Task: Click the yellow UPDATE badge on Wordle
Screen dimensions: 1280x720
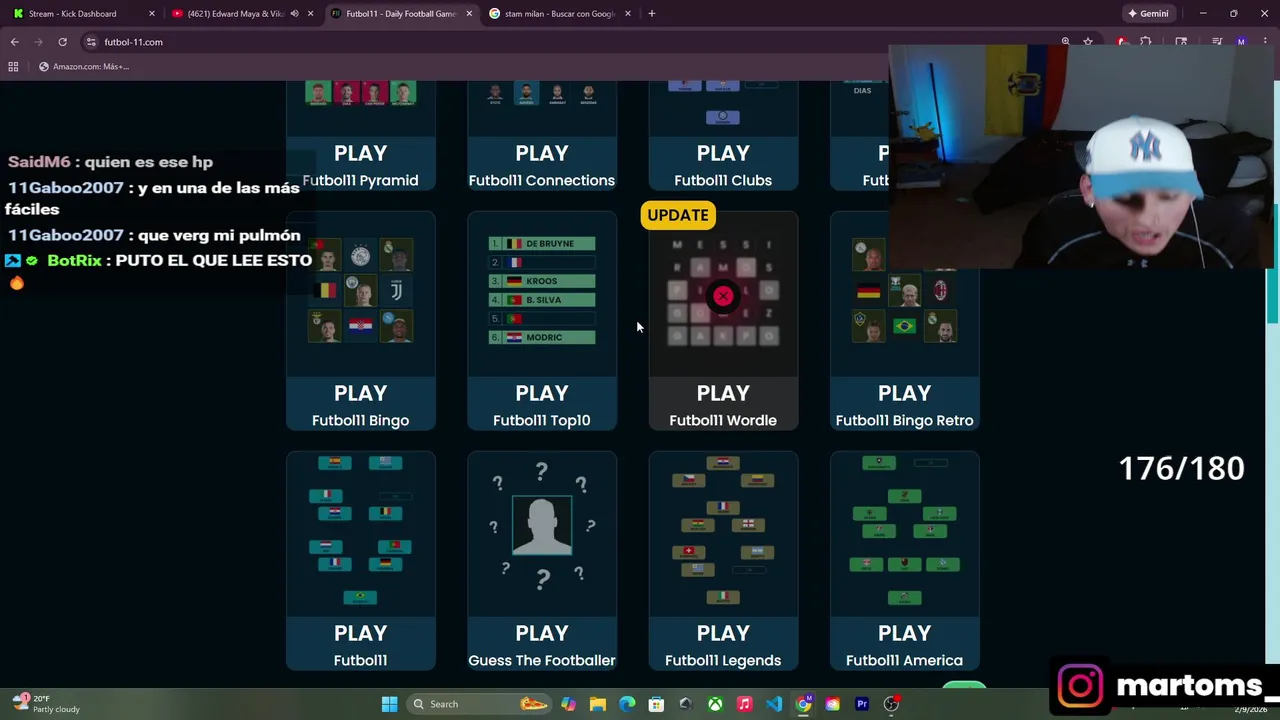Action: point(678,215)
